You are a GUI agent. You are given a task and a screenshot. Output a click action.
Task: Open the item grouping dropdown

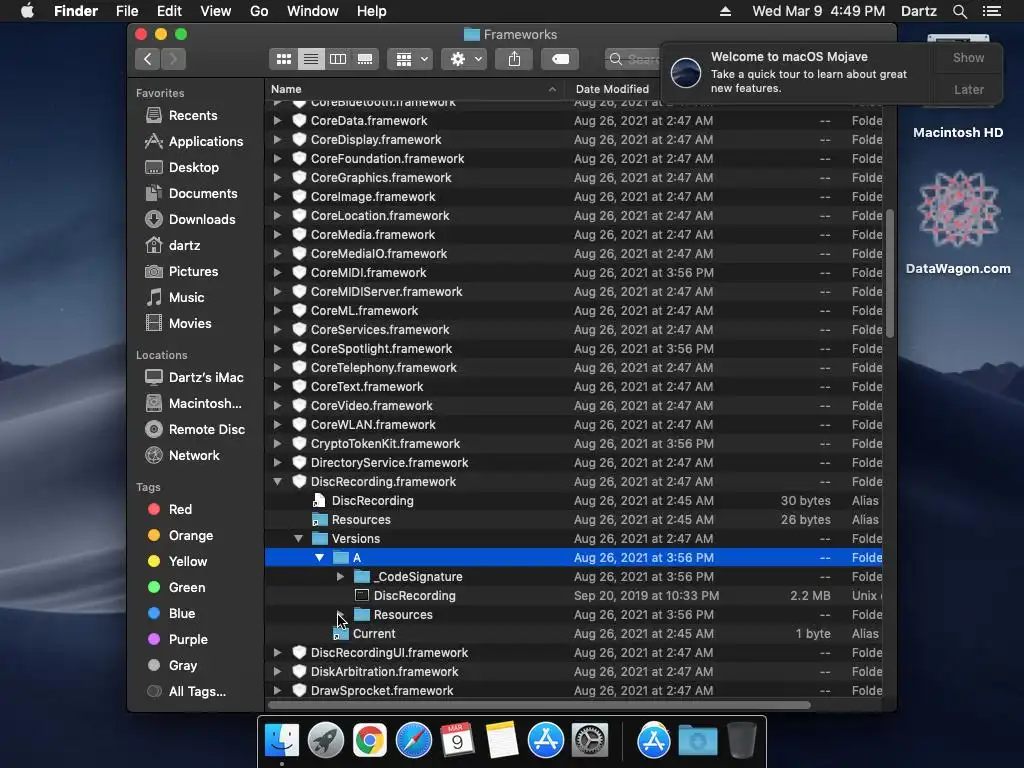(409, 59)
